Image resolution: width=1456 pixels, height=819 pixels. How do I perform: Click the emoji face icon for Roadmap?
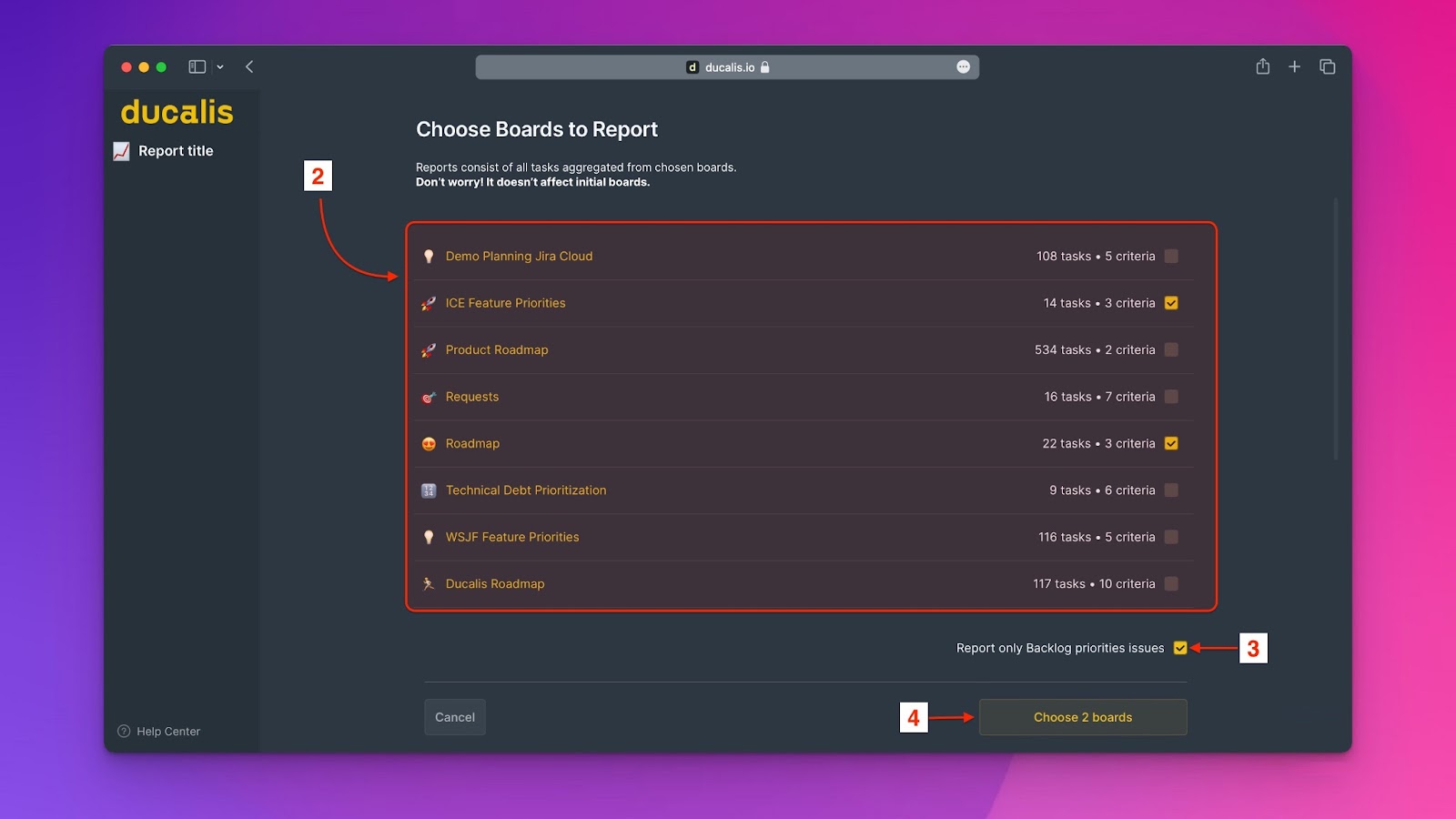coord(429,444)
